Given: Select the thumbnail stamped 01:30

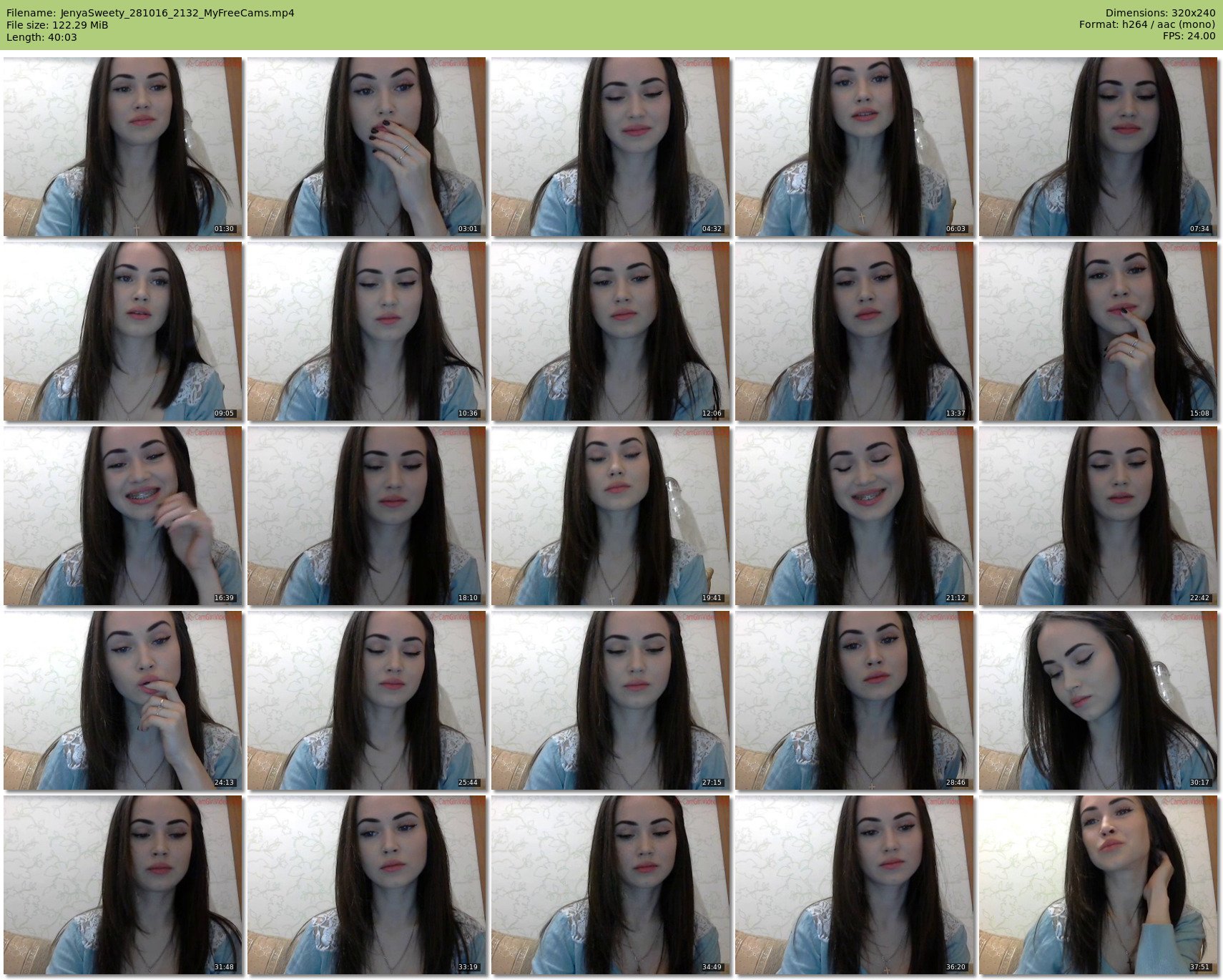Looking at the screenshot, I should point(122,147).
